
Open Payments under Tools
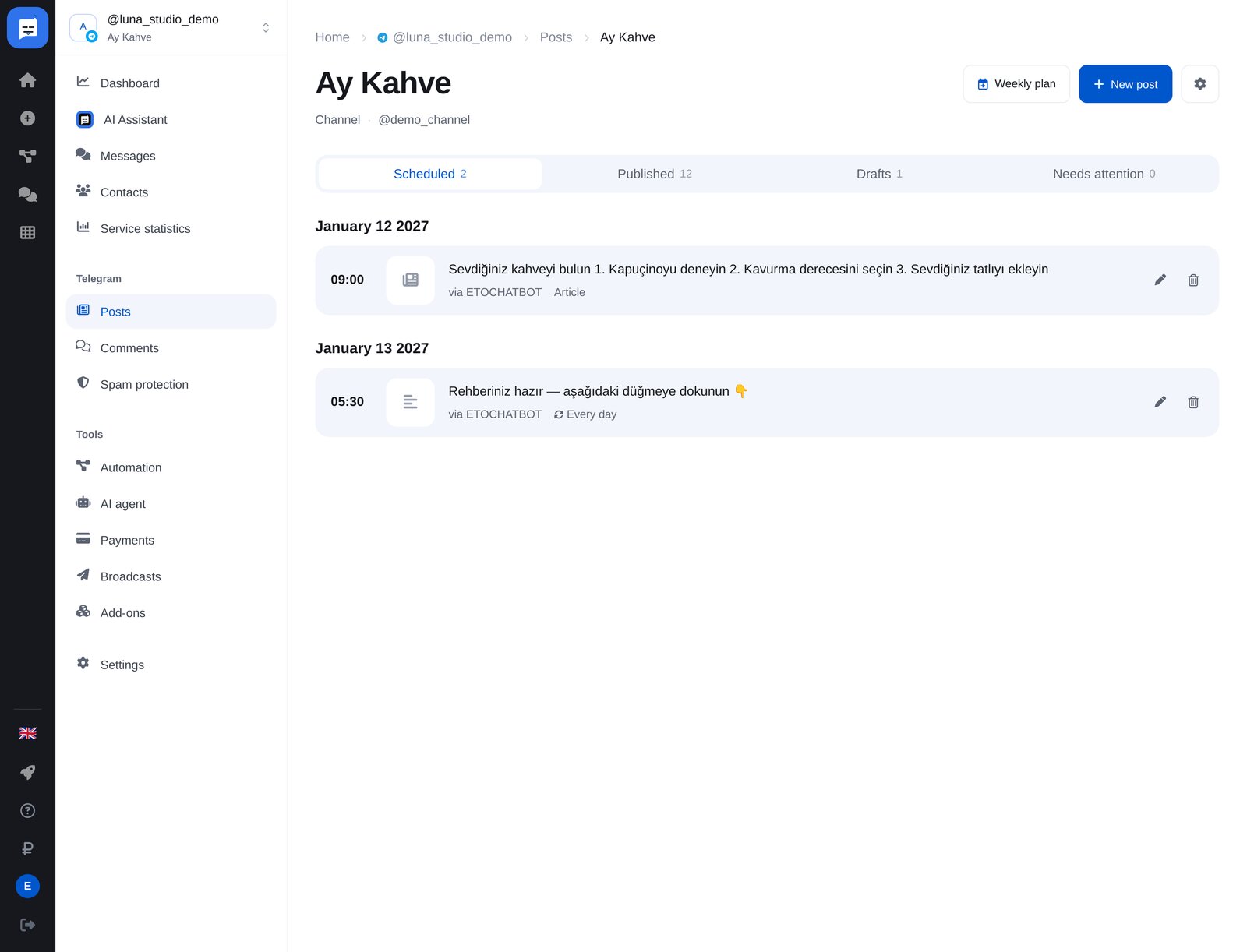point(171,540)
